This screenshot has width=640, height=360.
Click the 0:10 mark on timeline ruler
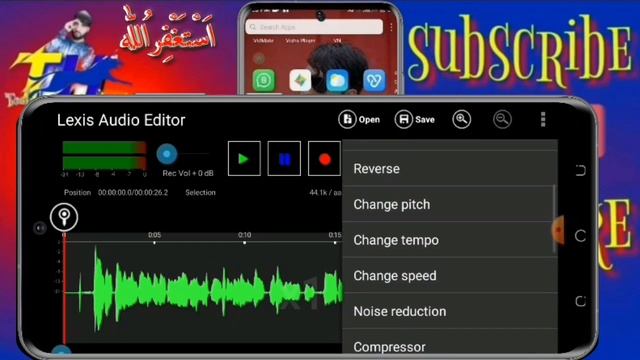pos(244,235)
